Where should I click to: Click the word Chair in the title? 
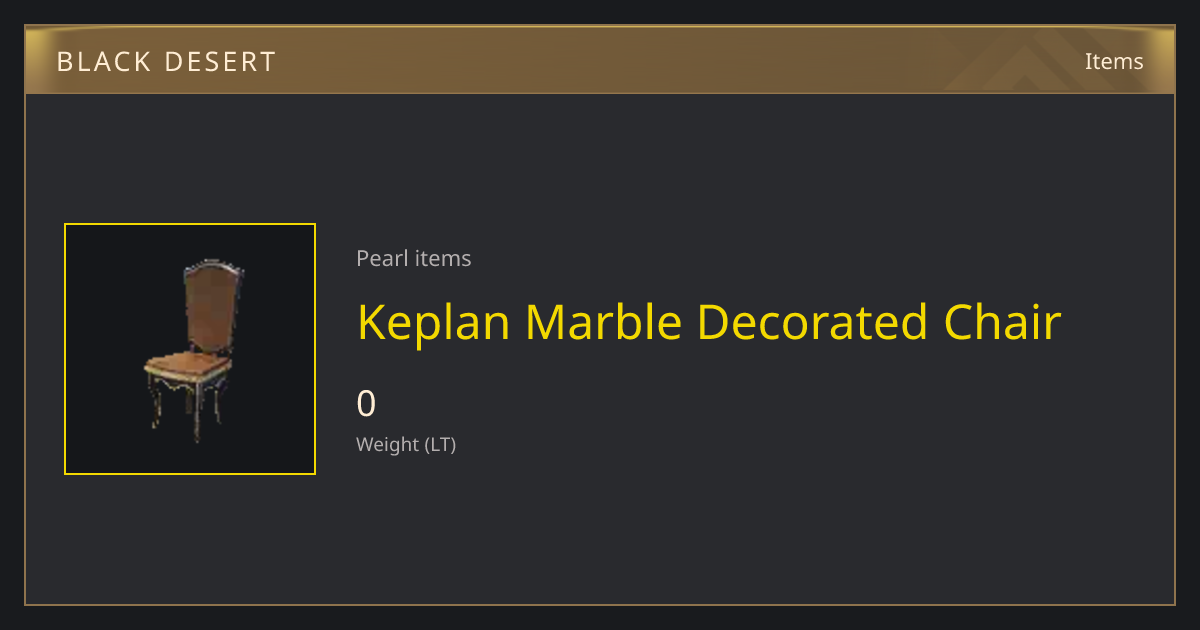1002,322
